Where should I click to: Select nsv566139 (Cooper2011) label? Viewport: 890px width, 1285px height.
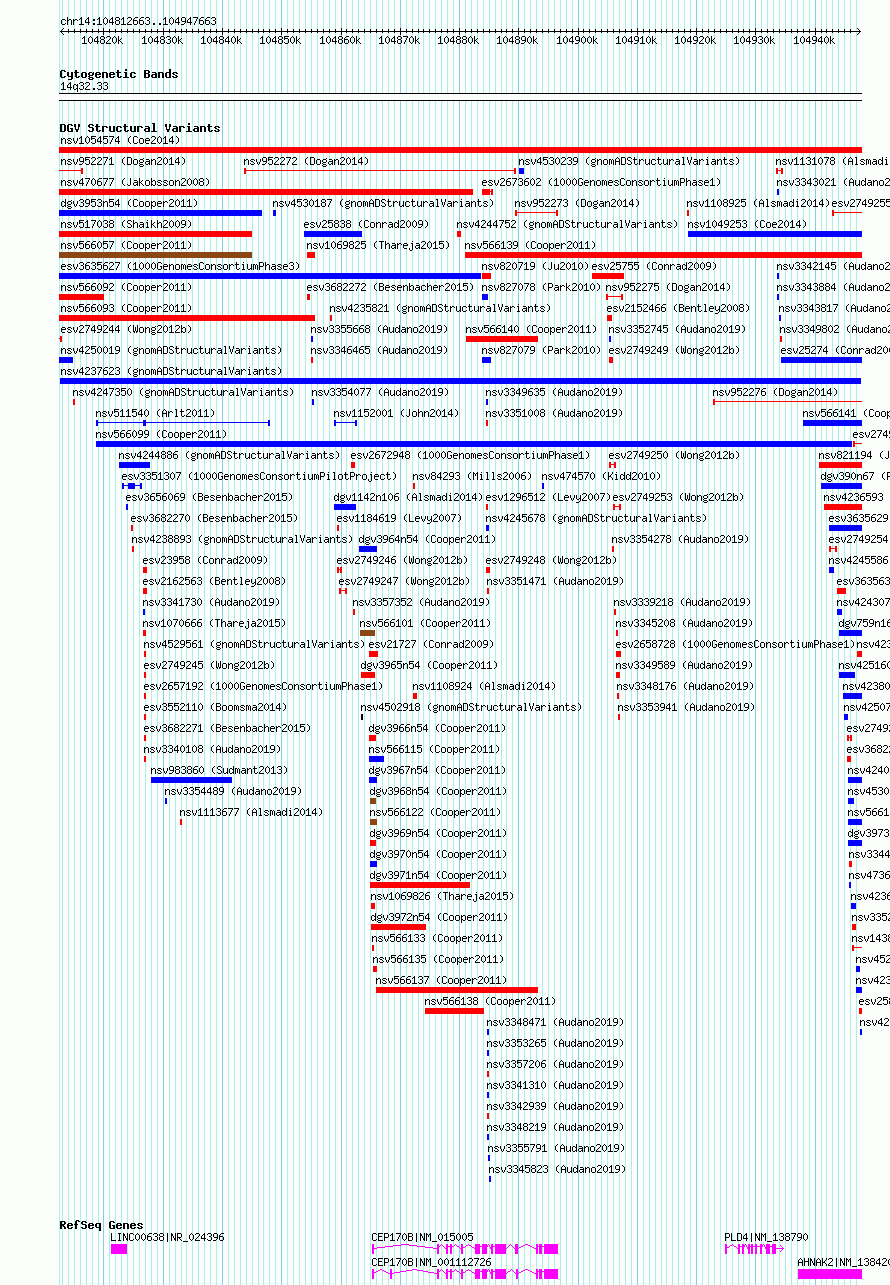click(530, 245)
